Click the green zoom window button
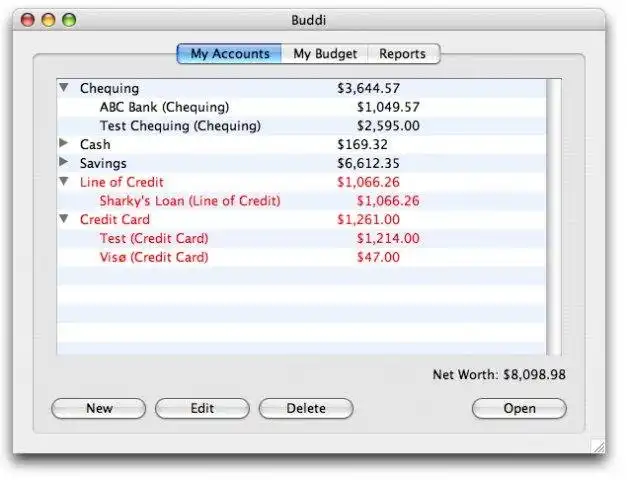The height and width of the screenshot is (480, 627). pos(69,20)
